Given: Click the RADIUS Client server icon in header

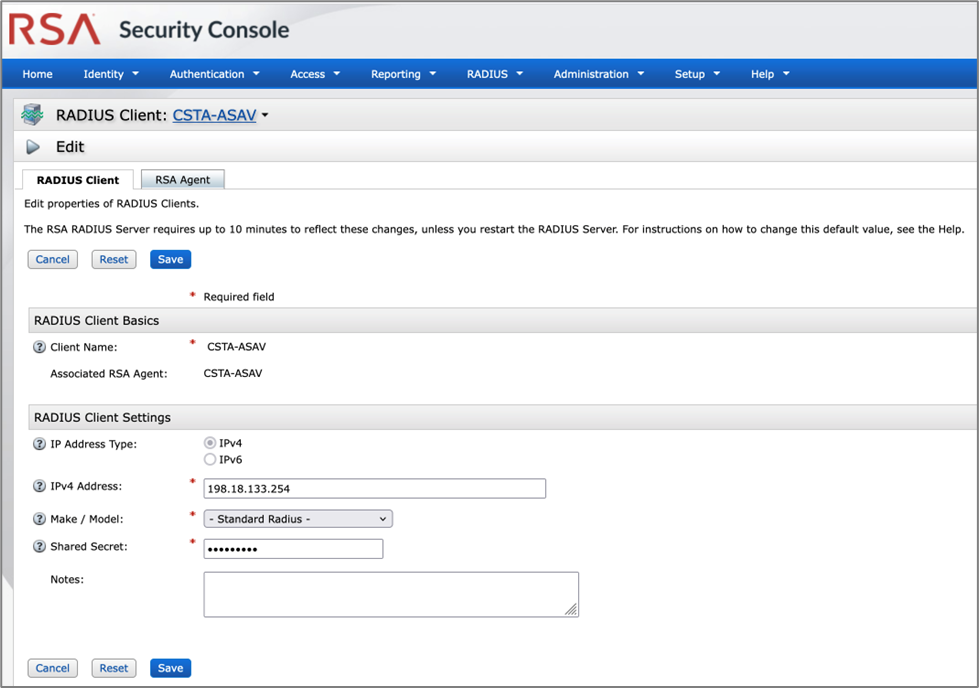Looking at the screenshot, I should (x=32, y=115).
